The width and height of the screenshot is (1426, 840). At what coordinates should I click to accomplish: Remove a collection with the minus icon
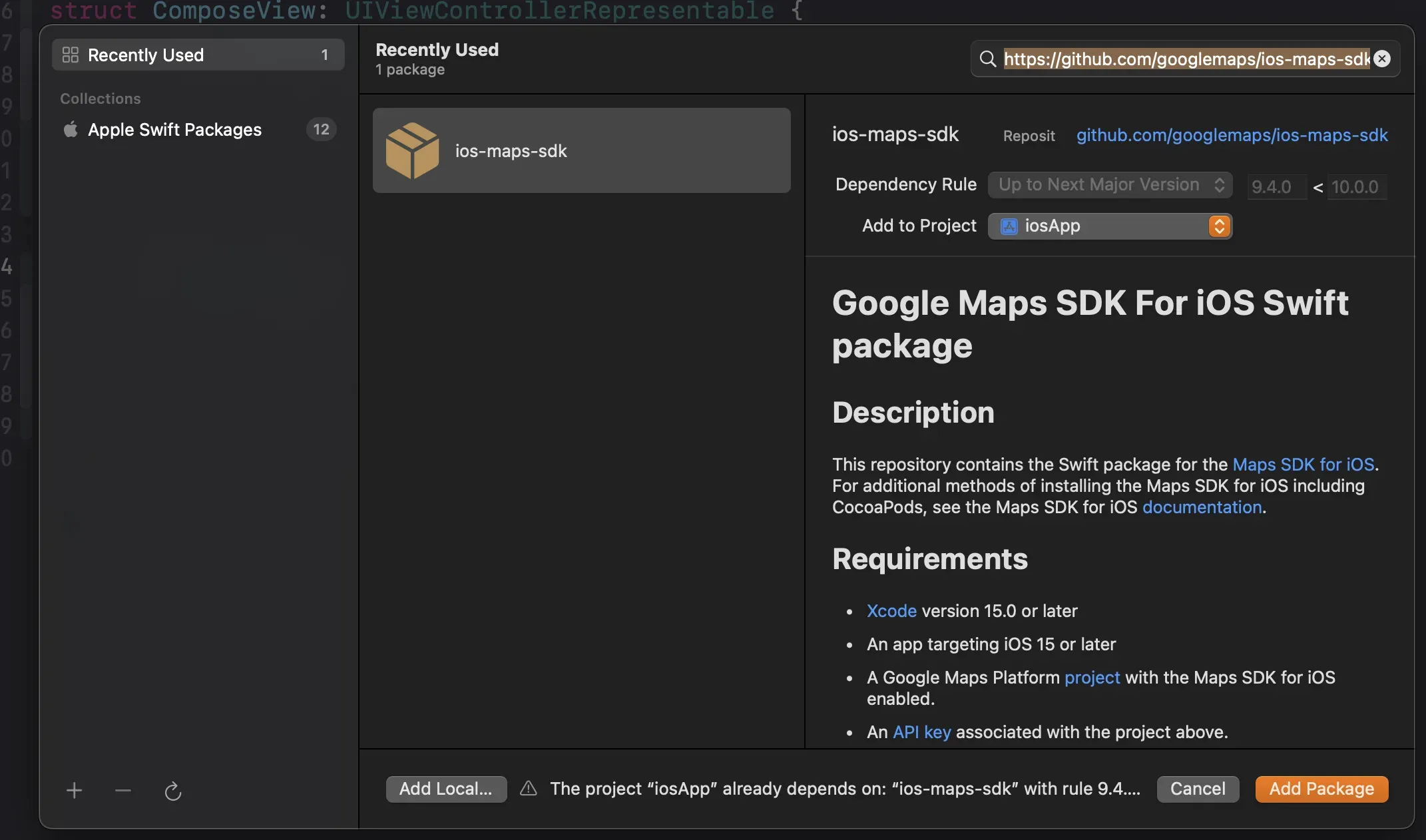[122, 791]
